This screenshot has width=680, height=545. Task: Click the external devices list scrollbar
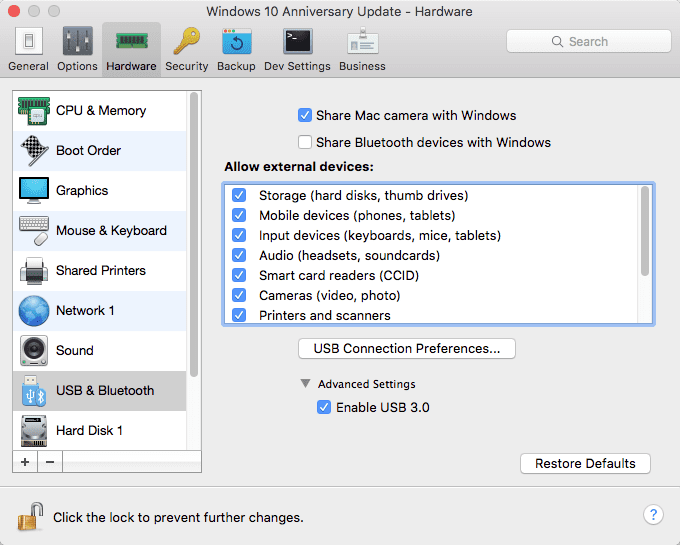pyautogui.click(x=645, y=231)
